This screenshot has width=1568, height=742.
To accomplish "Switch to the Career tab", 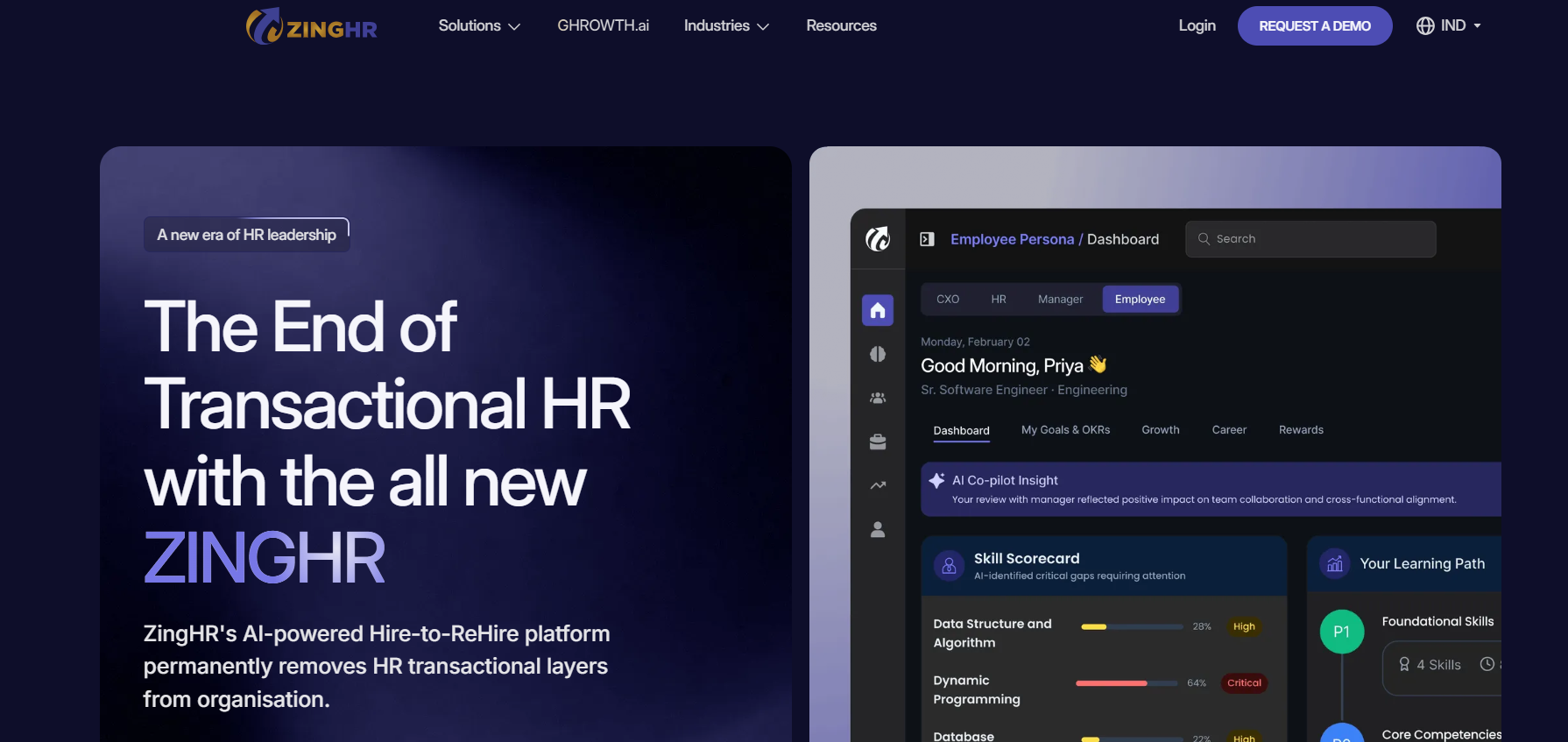I will click(x=1229, y=430).
